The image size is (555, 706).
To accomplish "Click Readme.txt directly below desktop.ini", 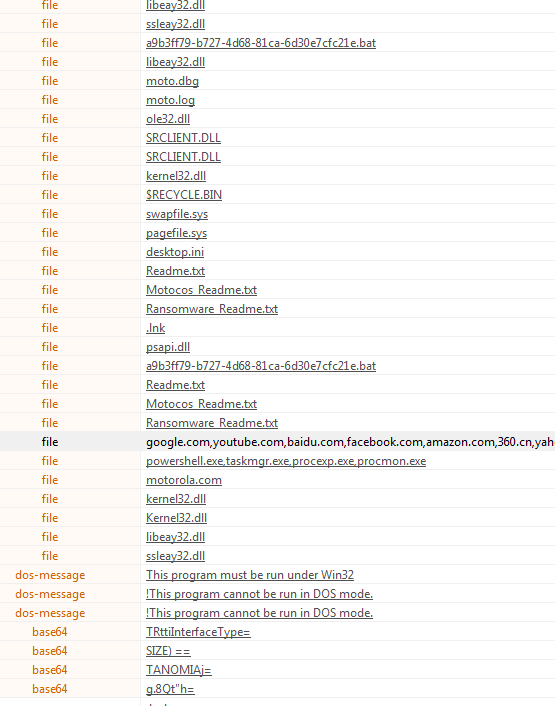I will tap(176, 271).
